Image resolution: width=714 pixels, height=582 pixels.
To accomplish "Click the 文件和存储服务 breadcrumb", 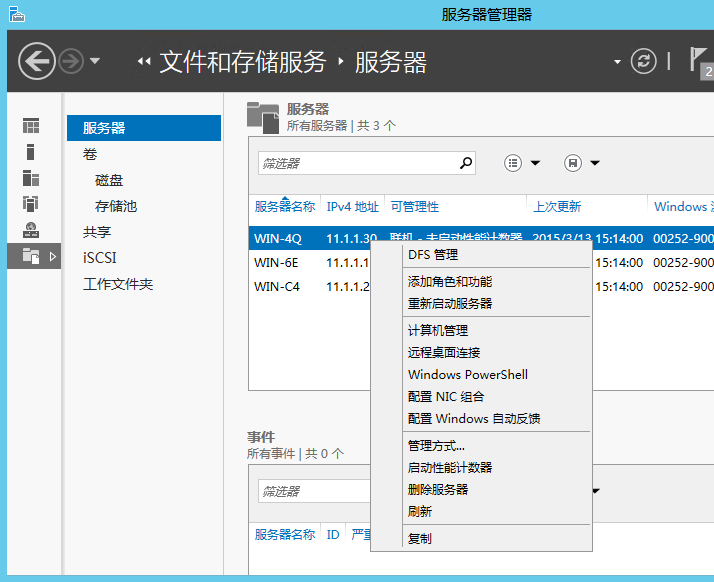I will click(x=243, y=61).
